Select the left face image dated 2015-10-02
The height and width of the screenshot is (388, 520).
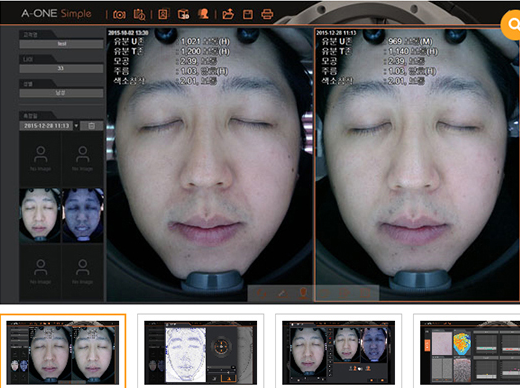point(210,165)
